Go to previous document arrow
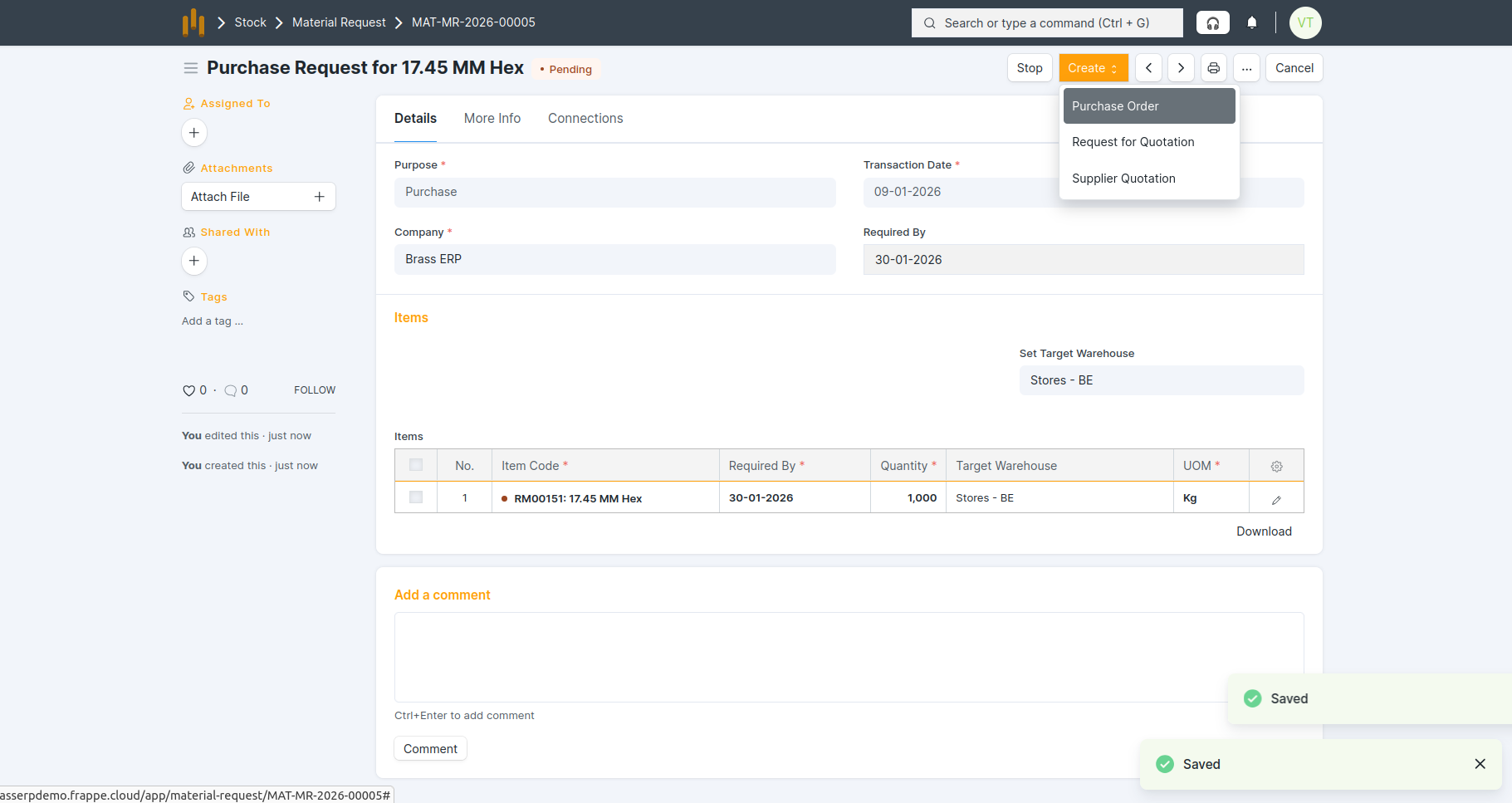 (1148, 68)
